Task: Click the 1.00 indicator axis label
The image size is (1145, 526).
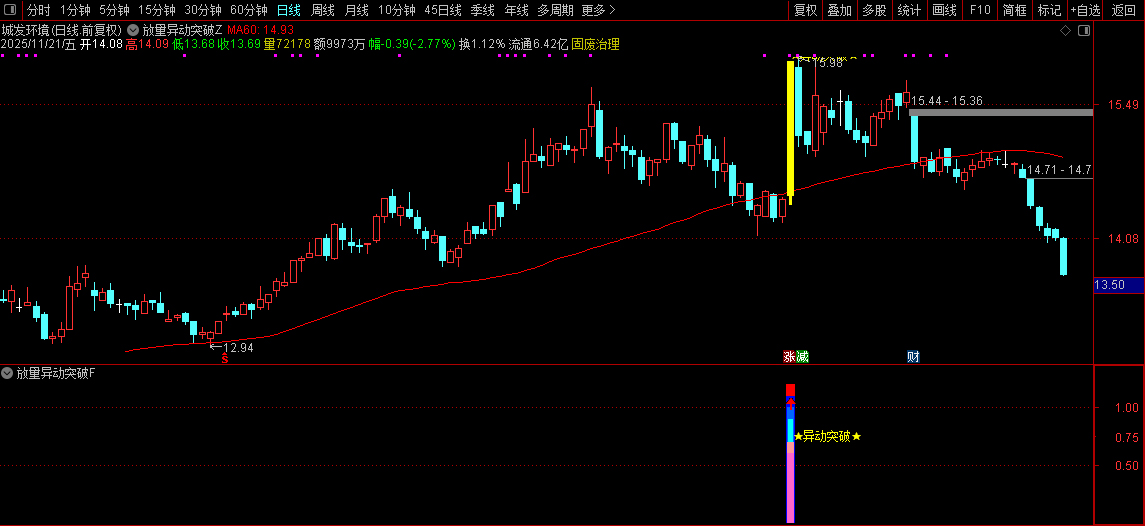Action: tap(1127, 408)
